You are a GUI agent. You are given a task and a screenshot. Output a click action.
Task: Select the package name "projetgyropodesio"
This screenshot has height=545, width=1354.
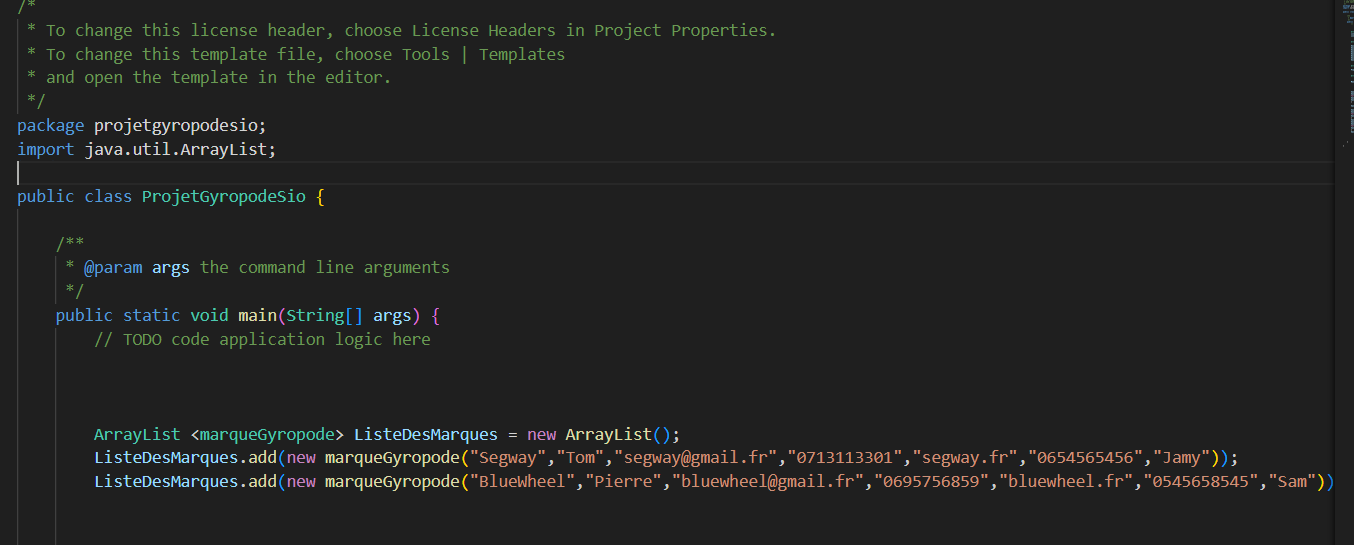(177, 125)
